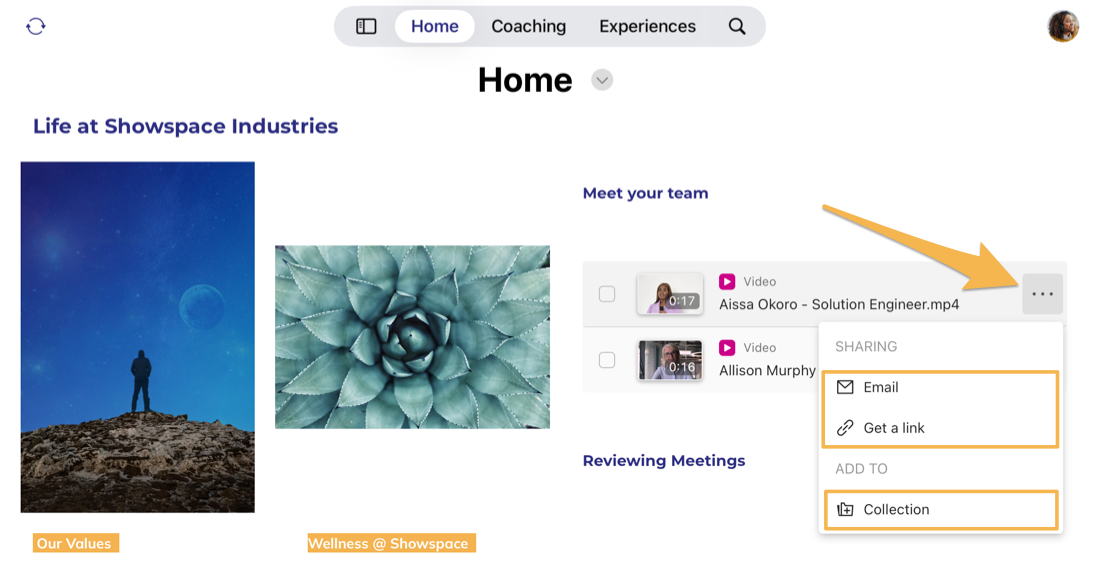Open the Allison Murphy video thumbnail
This screenshot has width=1100, height=566.
pyautogui.click(x=669, y=360)
